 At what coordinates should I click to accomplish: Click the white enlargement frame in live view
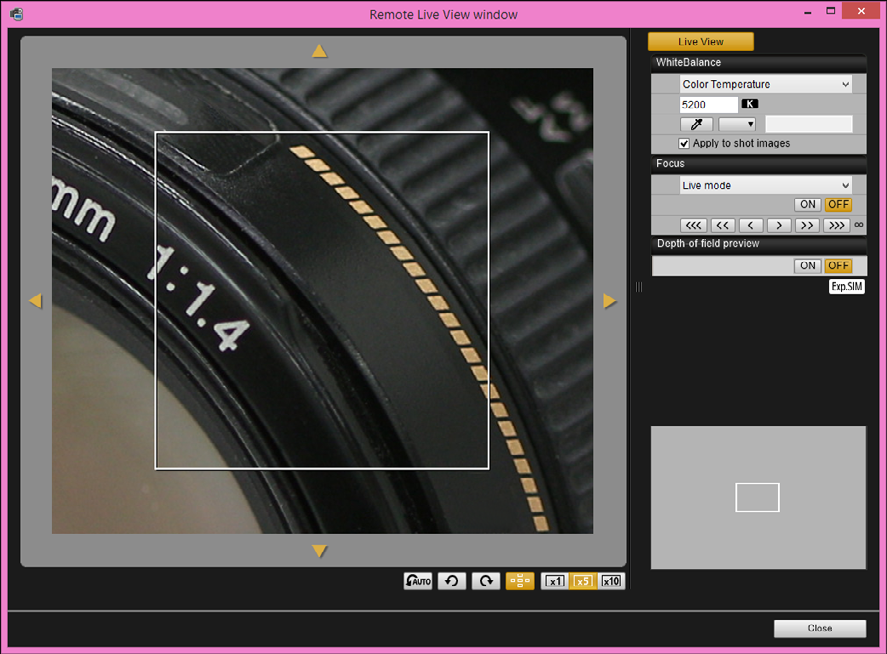[322, 300]
